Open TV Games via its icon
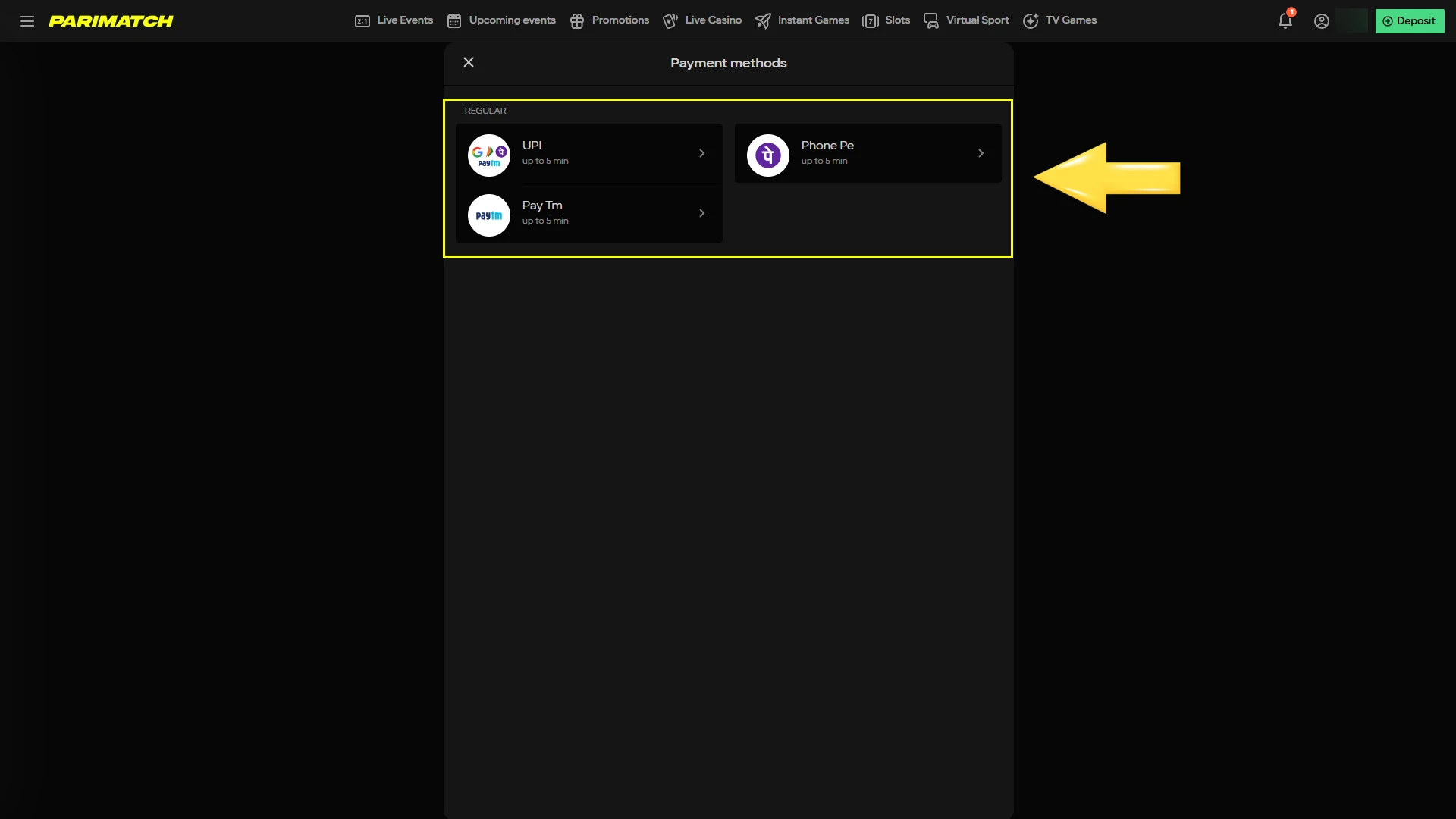This screenshot has width=1456, height=819. 1031,20
